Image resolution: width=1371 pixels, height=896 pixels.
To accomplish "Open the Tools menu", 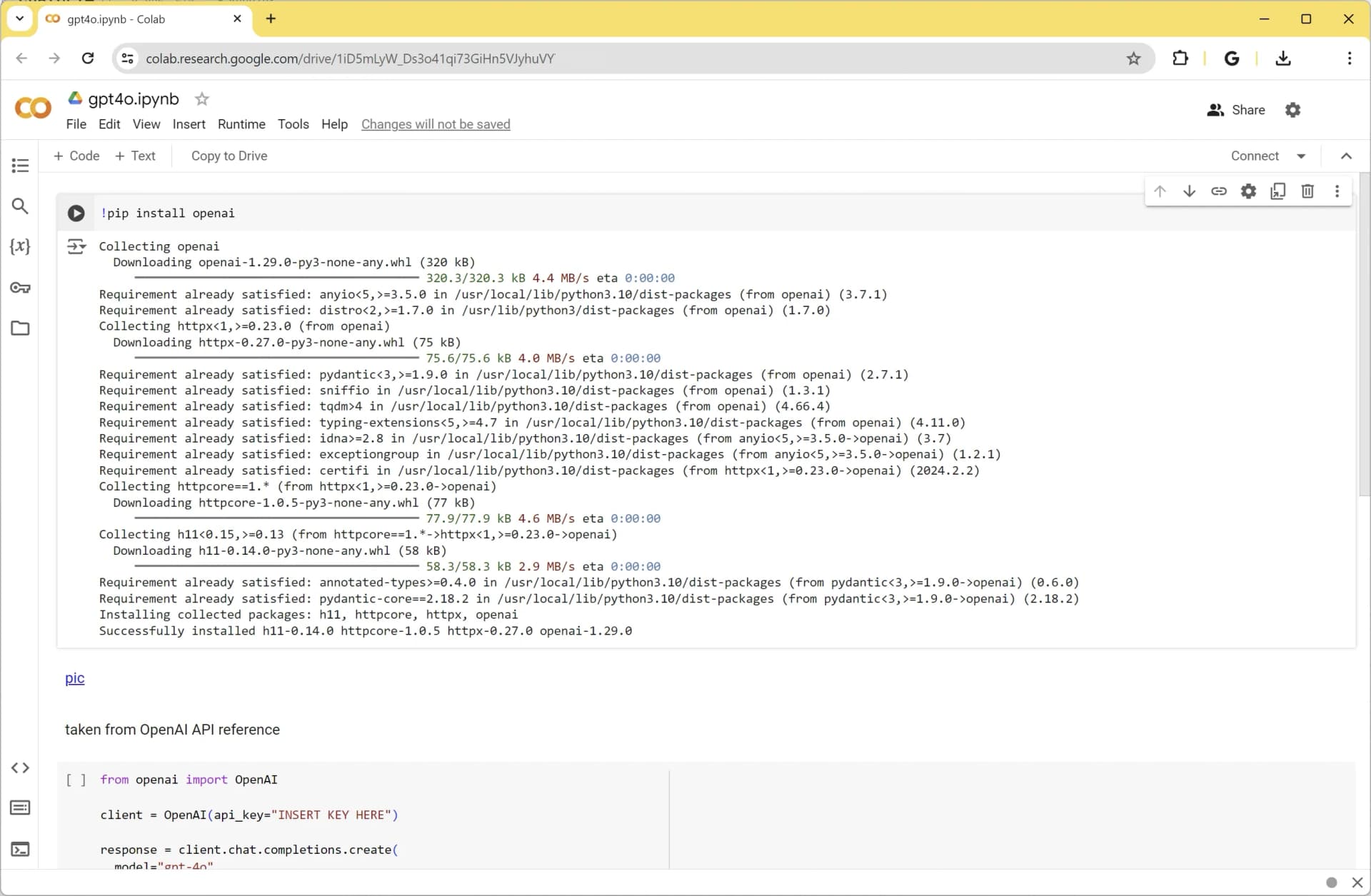I will tap(293, 124).
